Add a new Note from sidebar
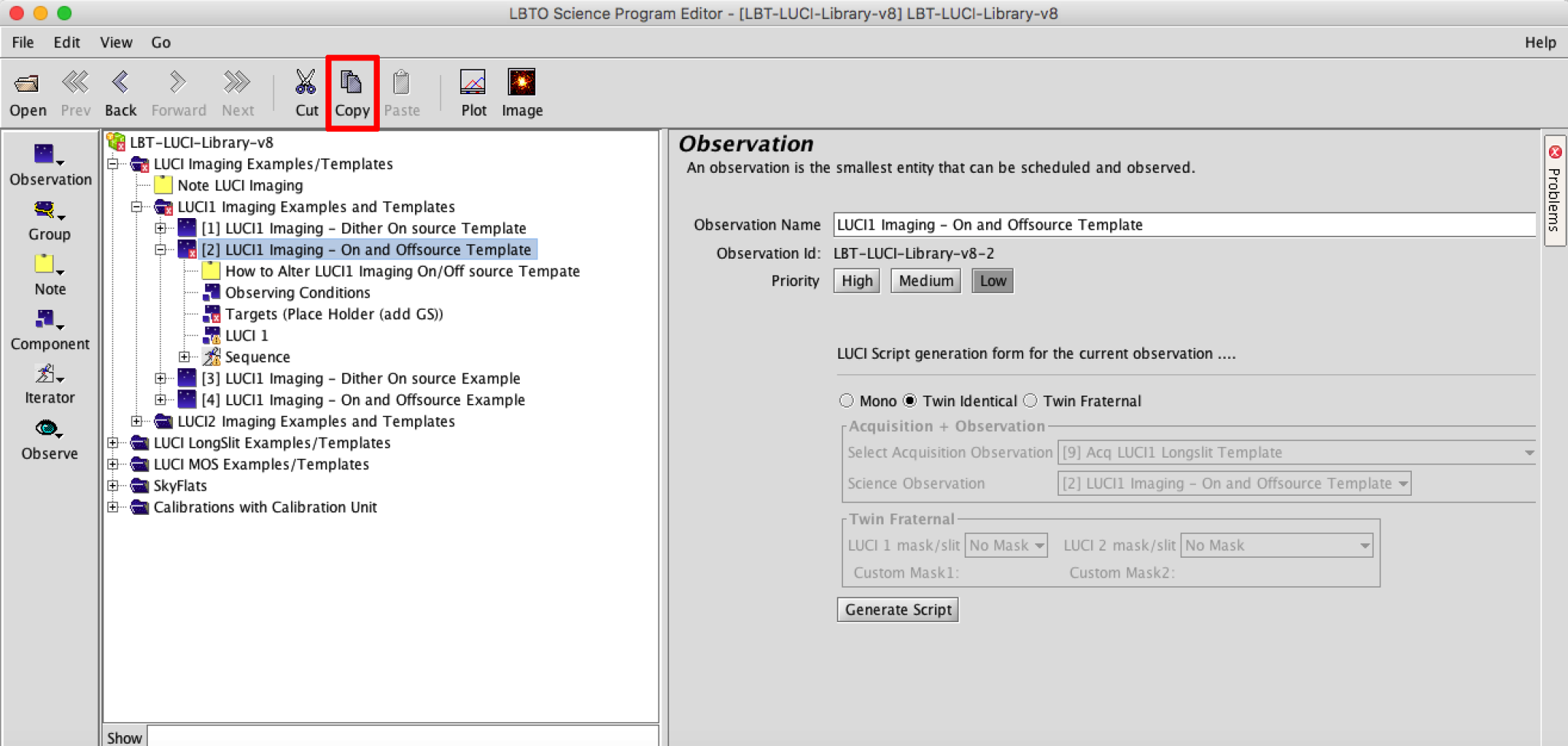 coord(50,275)
